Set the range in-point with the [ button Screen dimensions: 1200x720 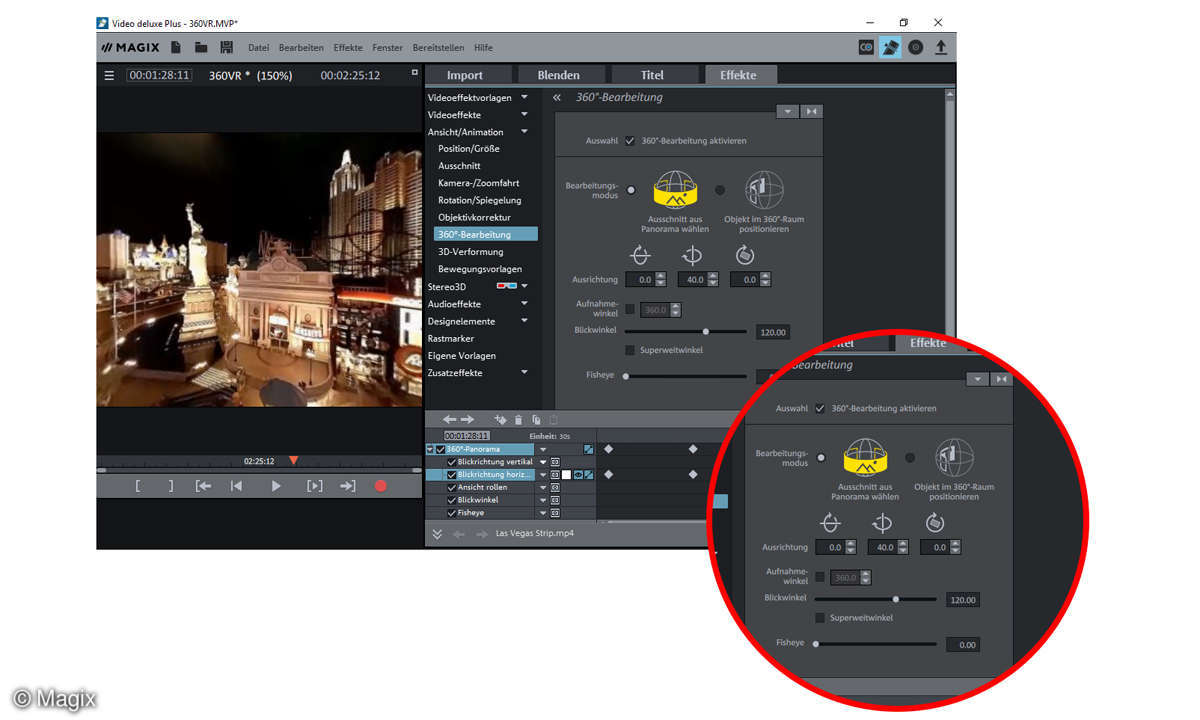(138, 486)
